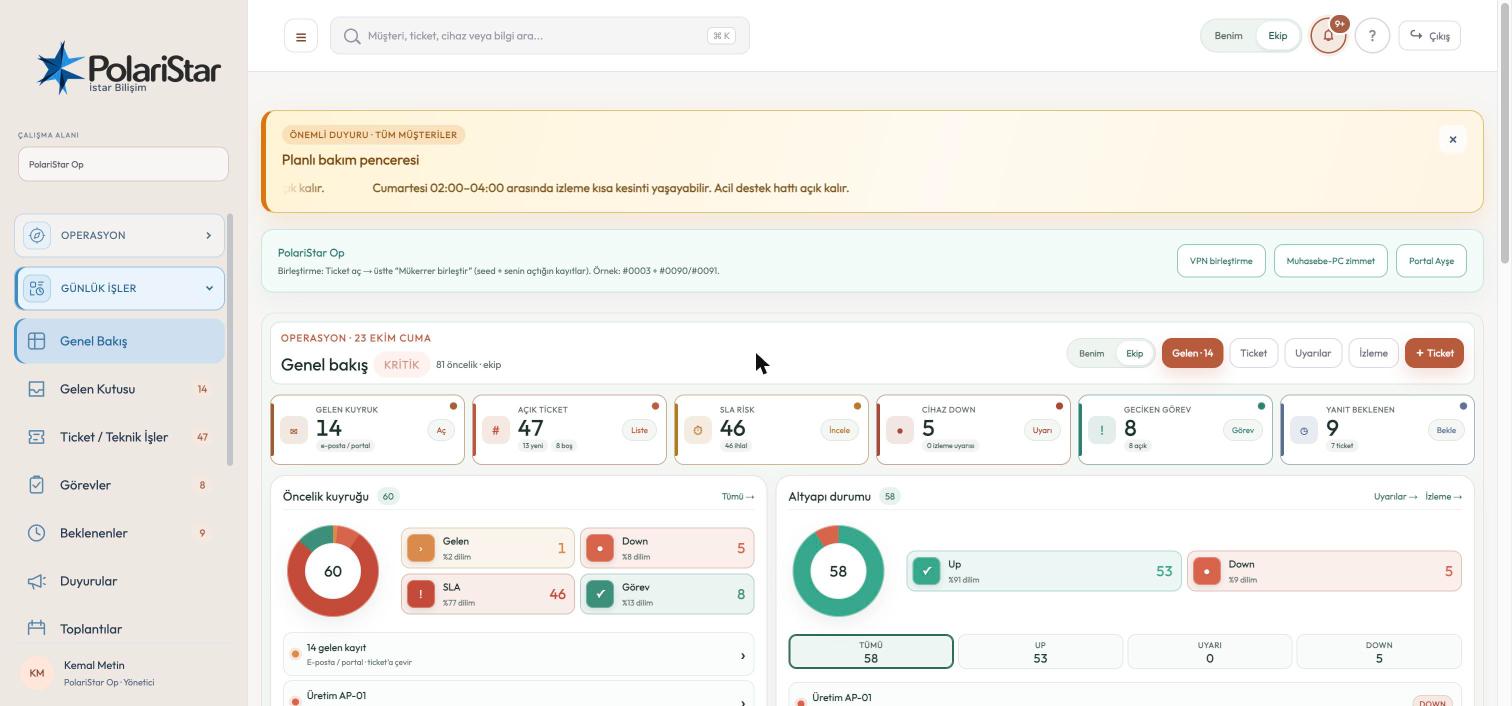Viewport: 1512px width, 706px height.
Task: Click the Gelen Kuyruk envelope icon
Action: pos(294,431)
